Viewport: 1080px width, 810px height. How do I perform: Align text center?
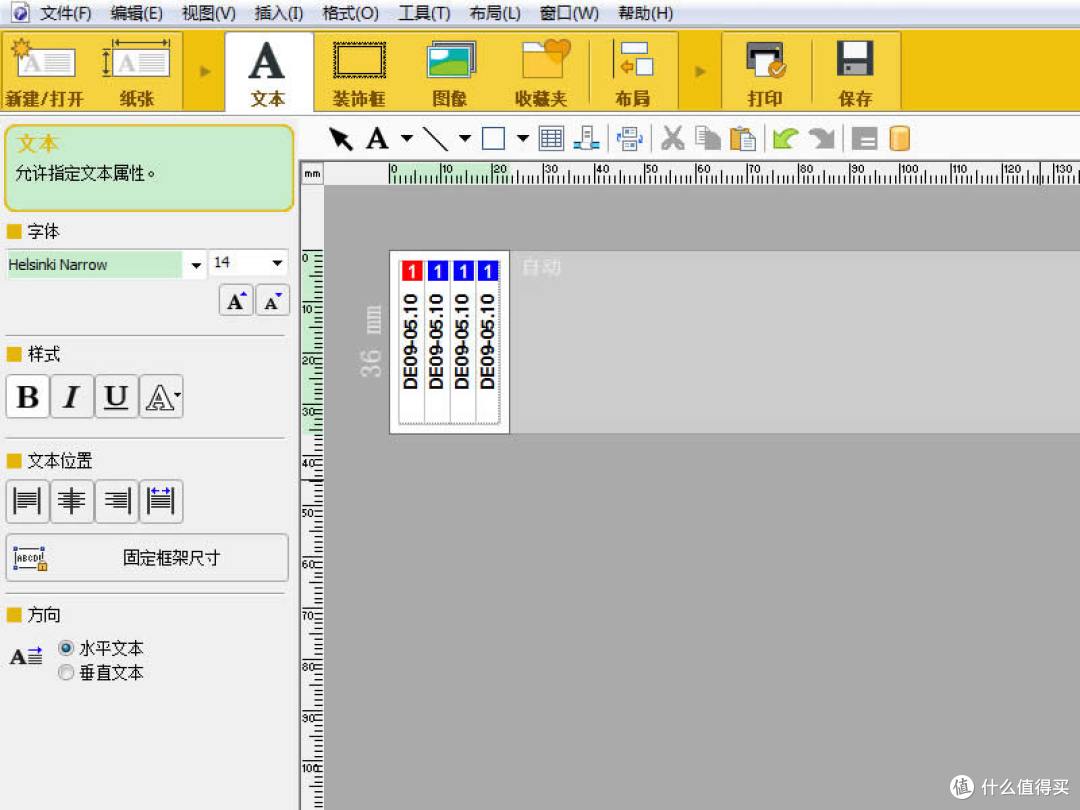[x=72, y=501]
